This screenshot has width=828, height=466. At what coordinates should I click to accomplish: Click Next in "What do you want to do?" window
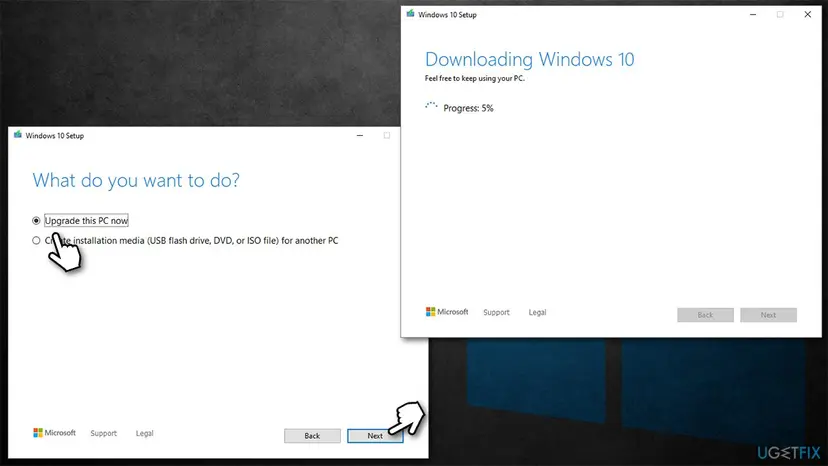coord(375,436)
